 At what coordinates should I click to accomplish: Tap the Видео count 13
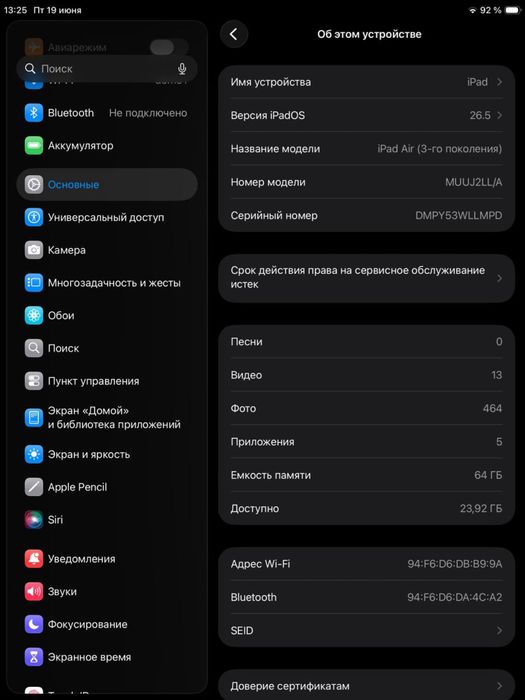pyautogui.click(x=496, y=375)
